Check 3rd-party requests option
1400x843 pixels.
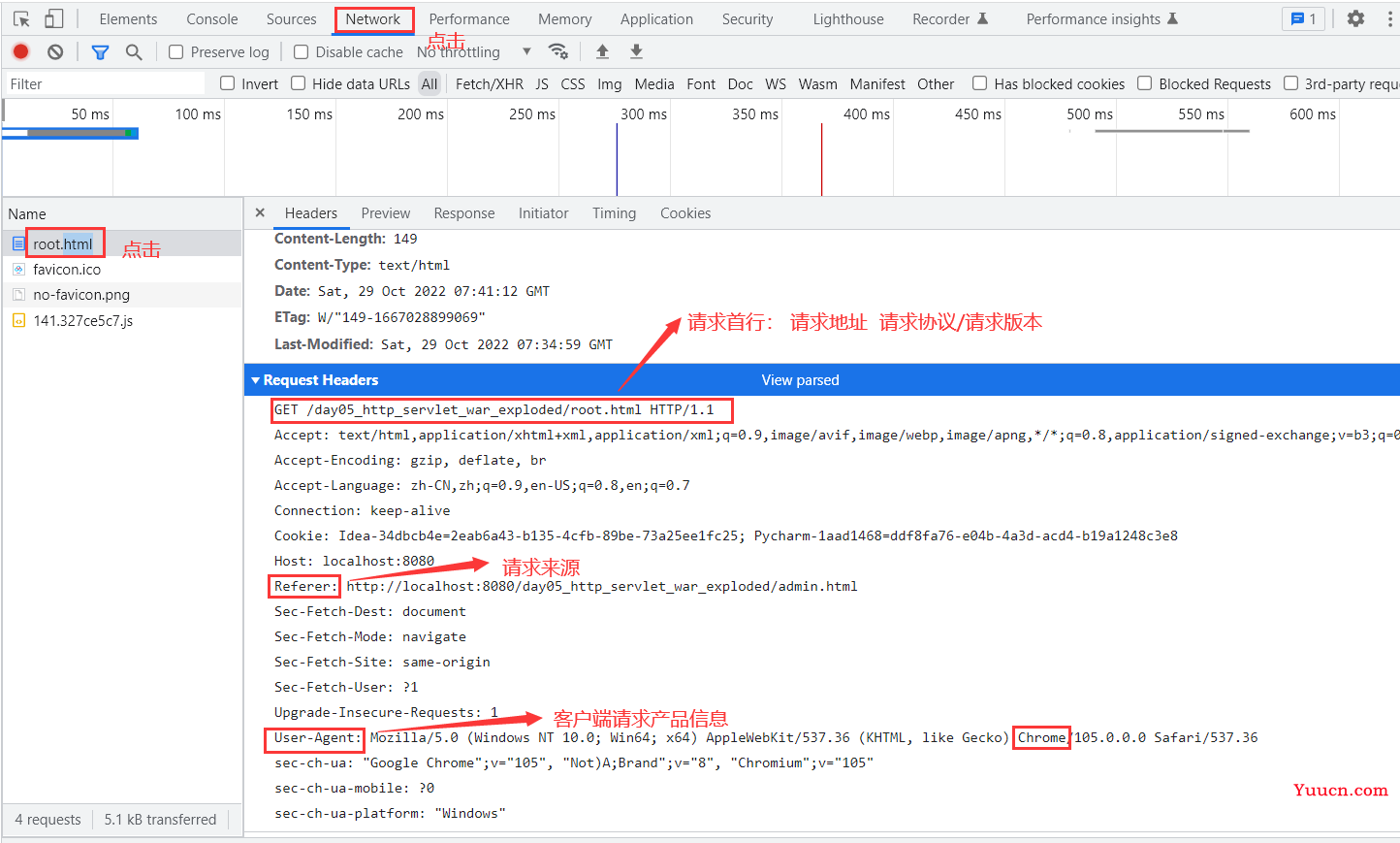tap(1290, 83)
